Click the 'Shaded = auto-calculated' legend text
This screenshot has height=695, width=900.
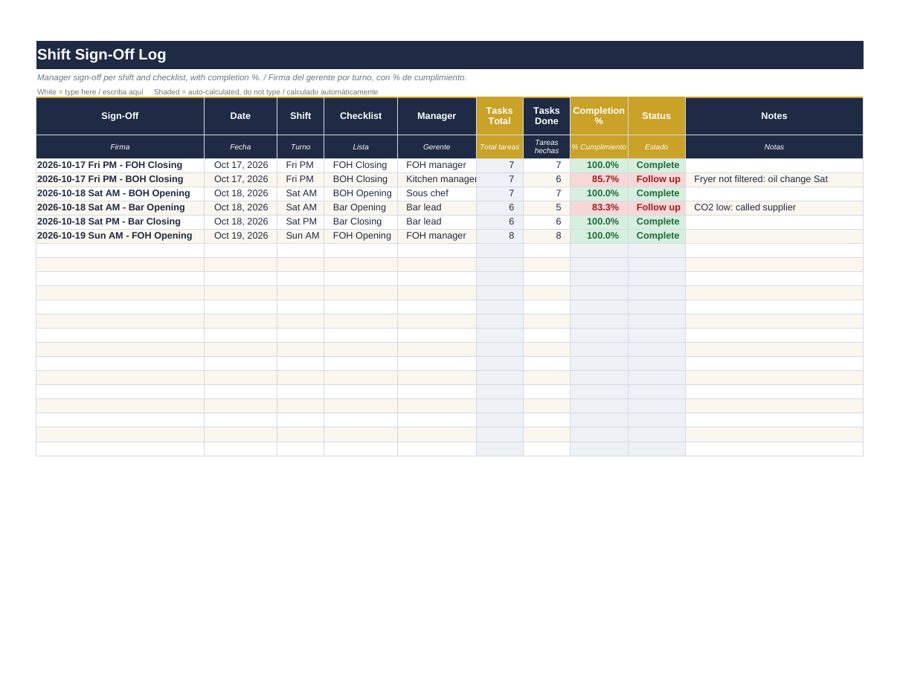[x=266, y=92]
